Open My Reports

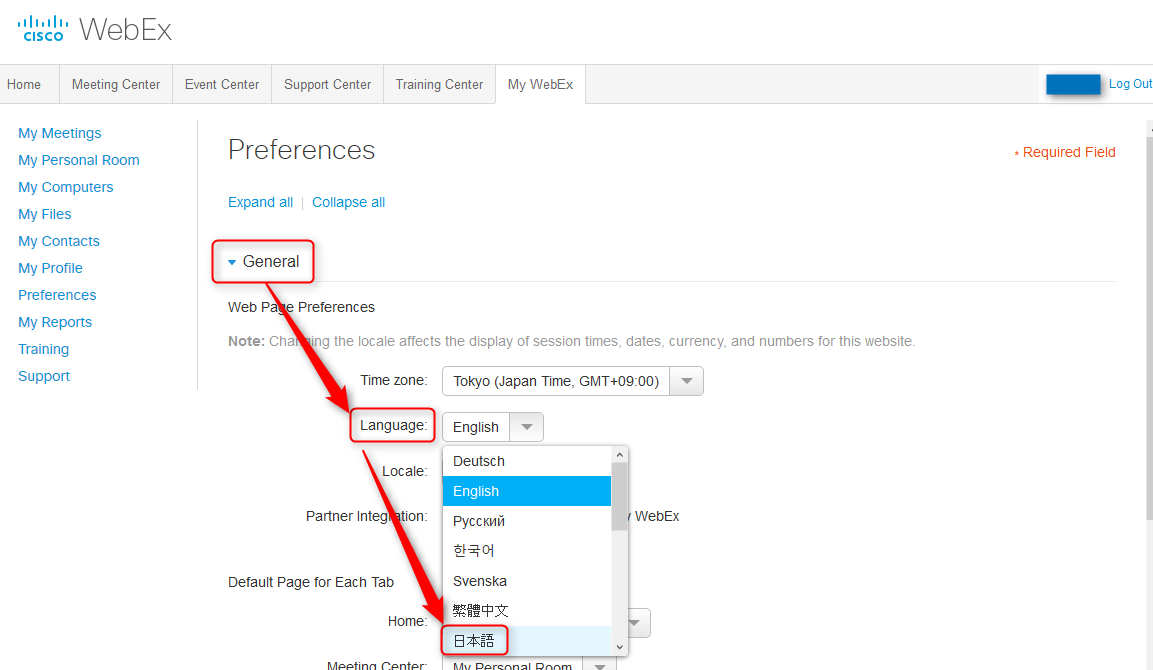[x=55, y=322]
